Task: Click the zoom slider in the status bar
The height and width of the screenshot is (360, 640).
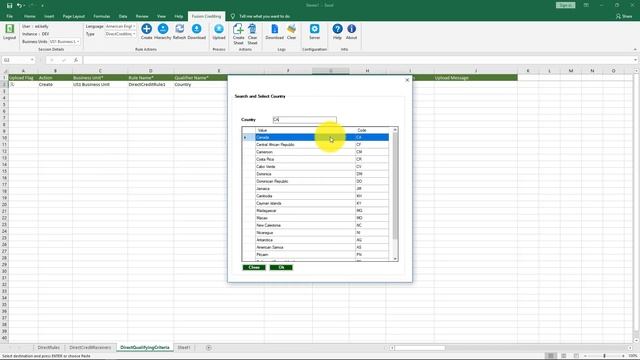Action: (x=604, y=356)
